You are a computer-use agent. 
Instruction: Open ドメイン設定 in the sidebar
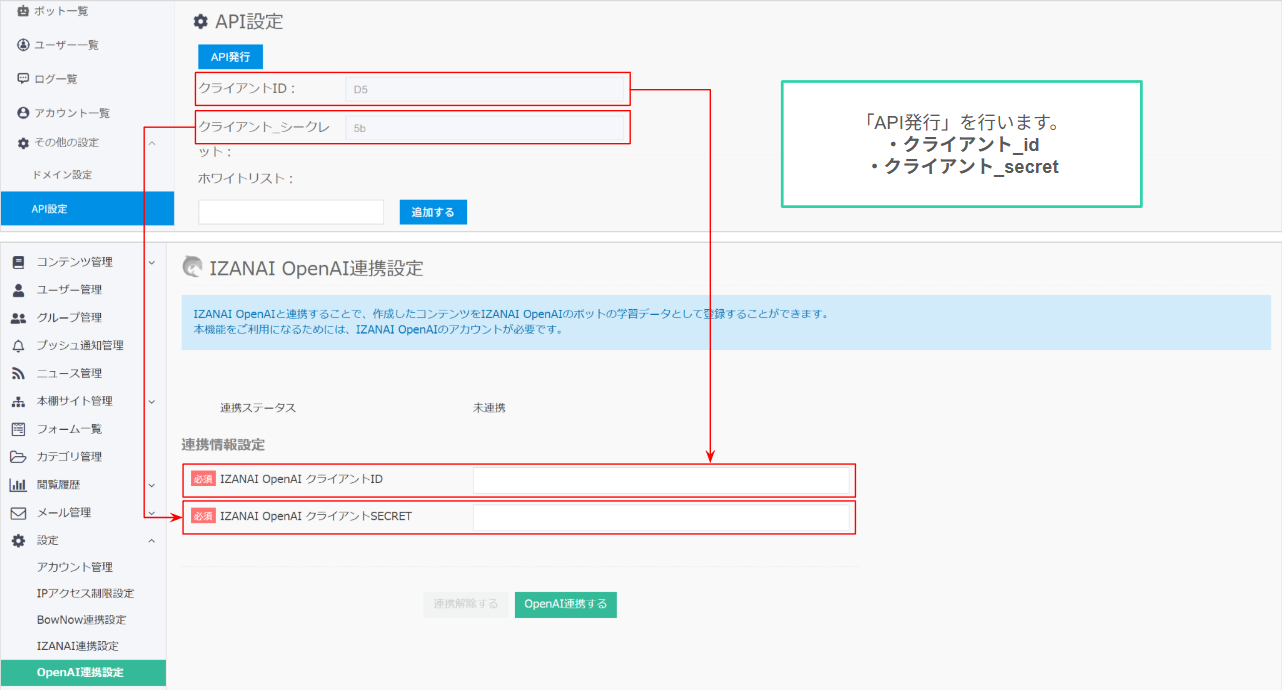pyautogui.click(x=62, y=175)
